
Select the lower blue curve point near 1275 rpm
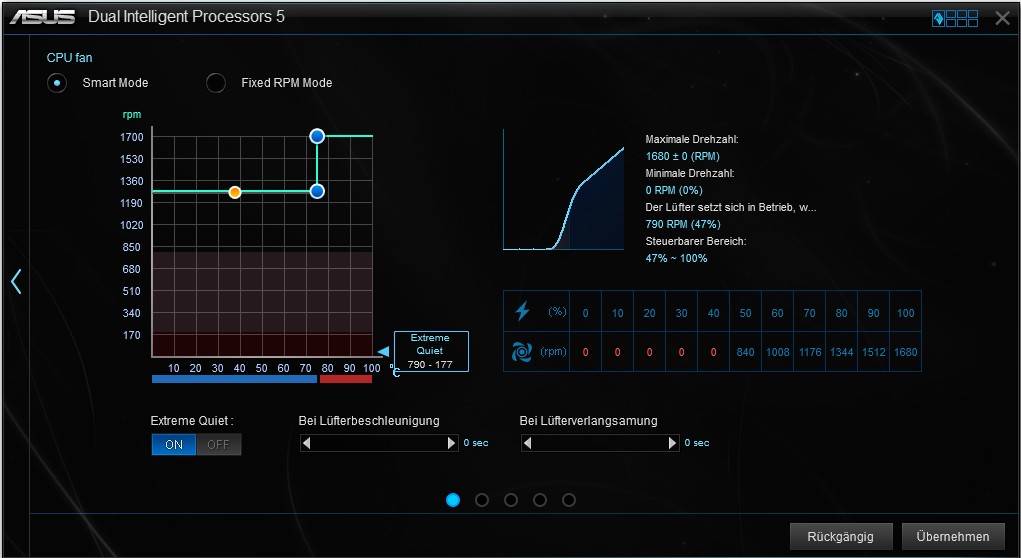pos(317,191)
